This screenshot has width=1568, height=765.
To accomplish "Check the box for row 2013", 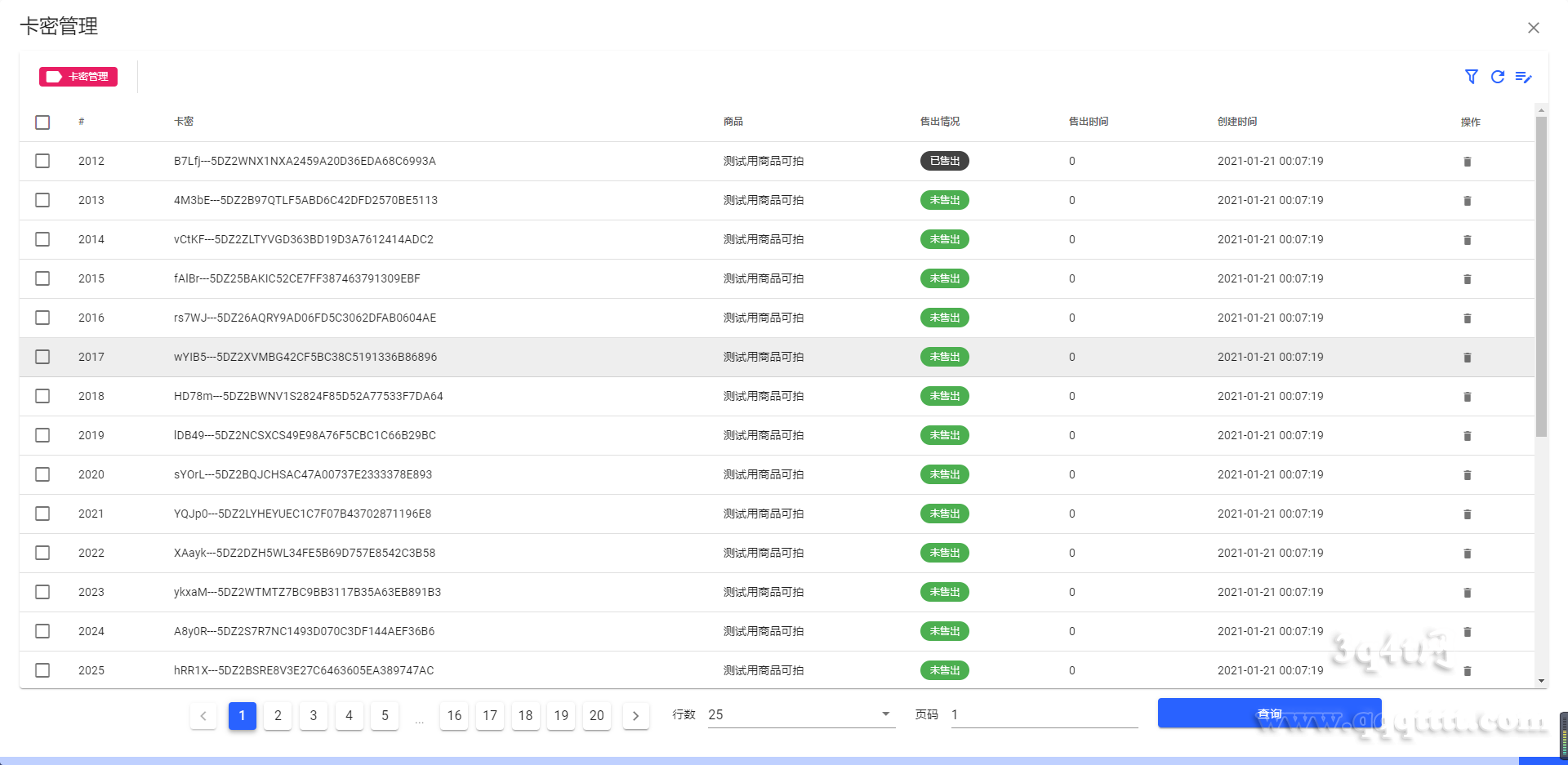I will pyautogui.click(x=42, y=200).
